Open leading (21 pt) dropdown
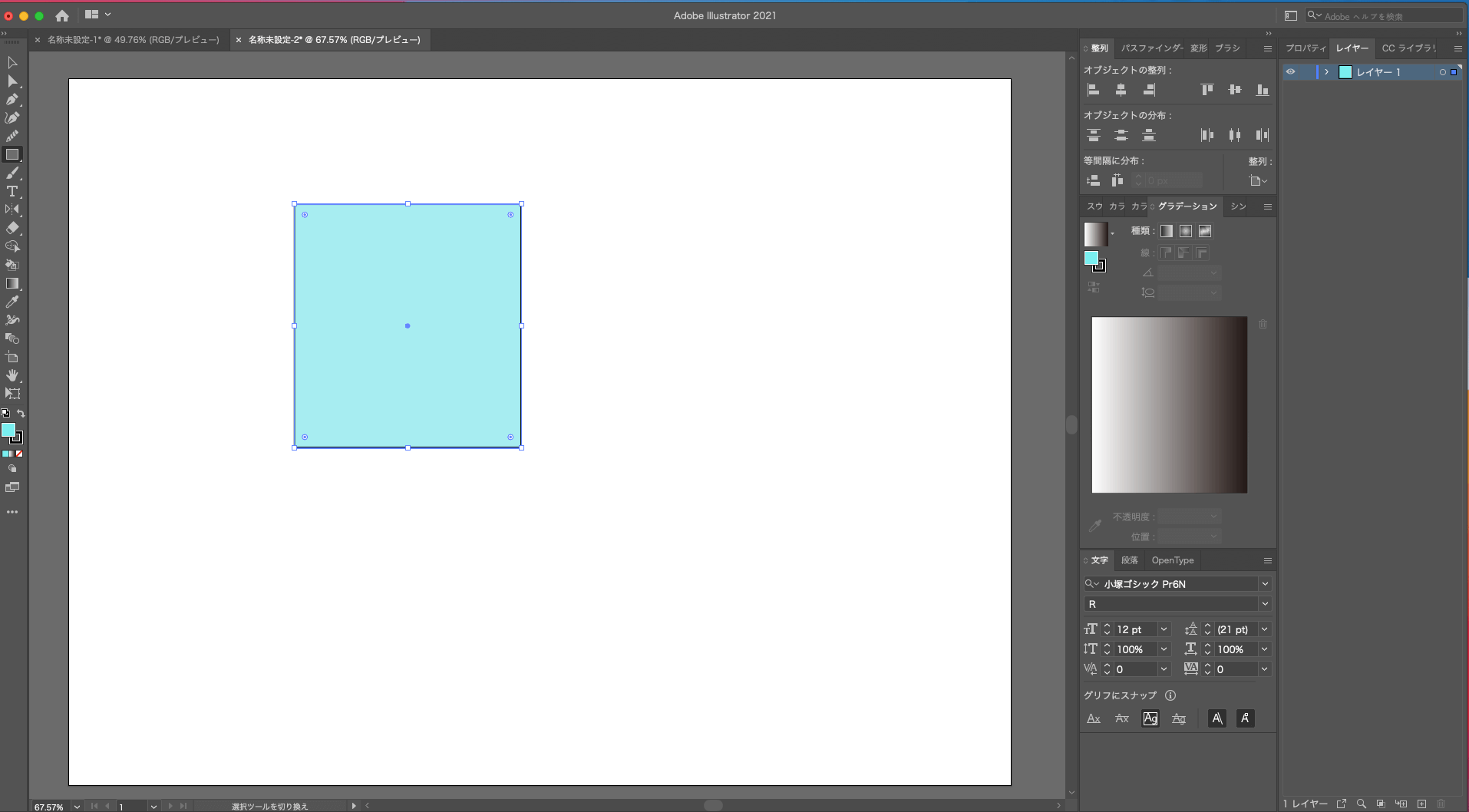 pyautogui.click(x=1264, y=629)
